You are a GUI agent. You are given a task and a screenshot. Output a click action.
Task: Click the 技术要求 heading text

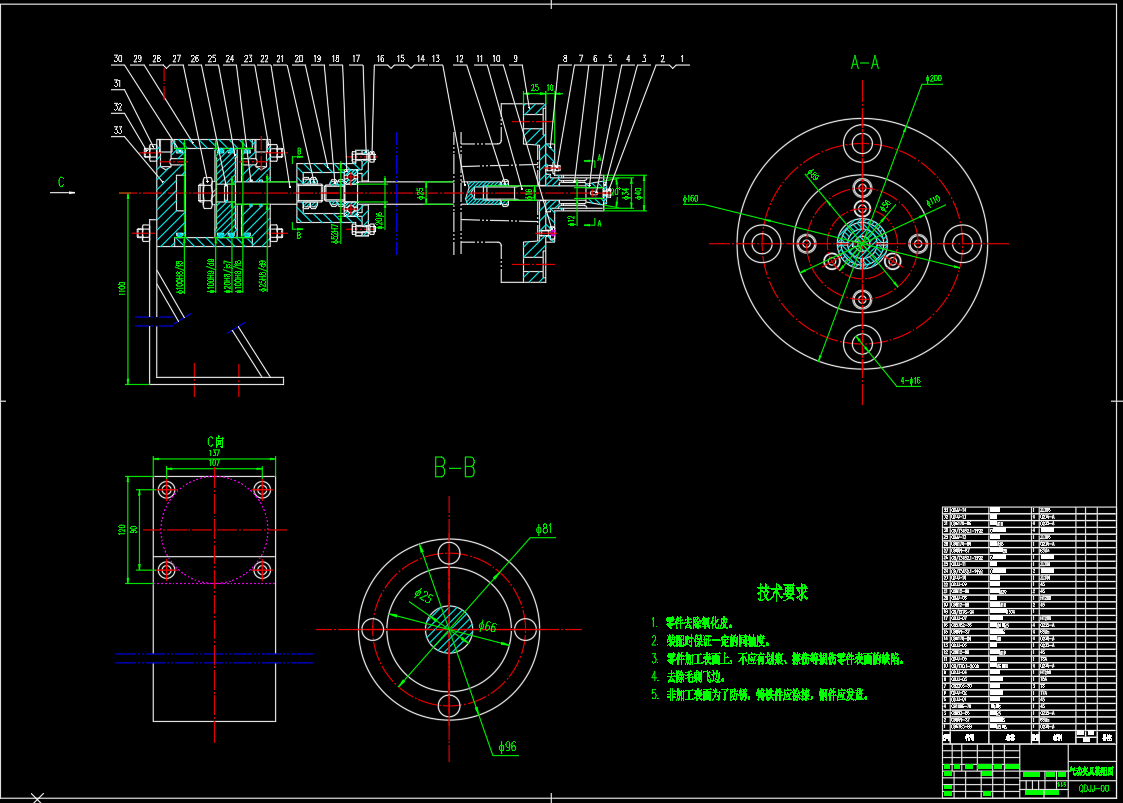tap(782, 592)
